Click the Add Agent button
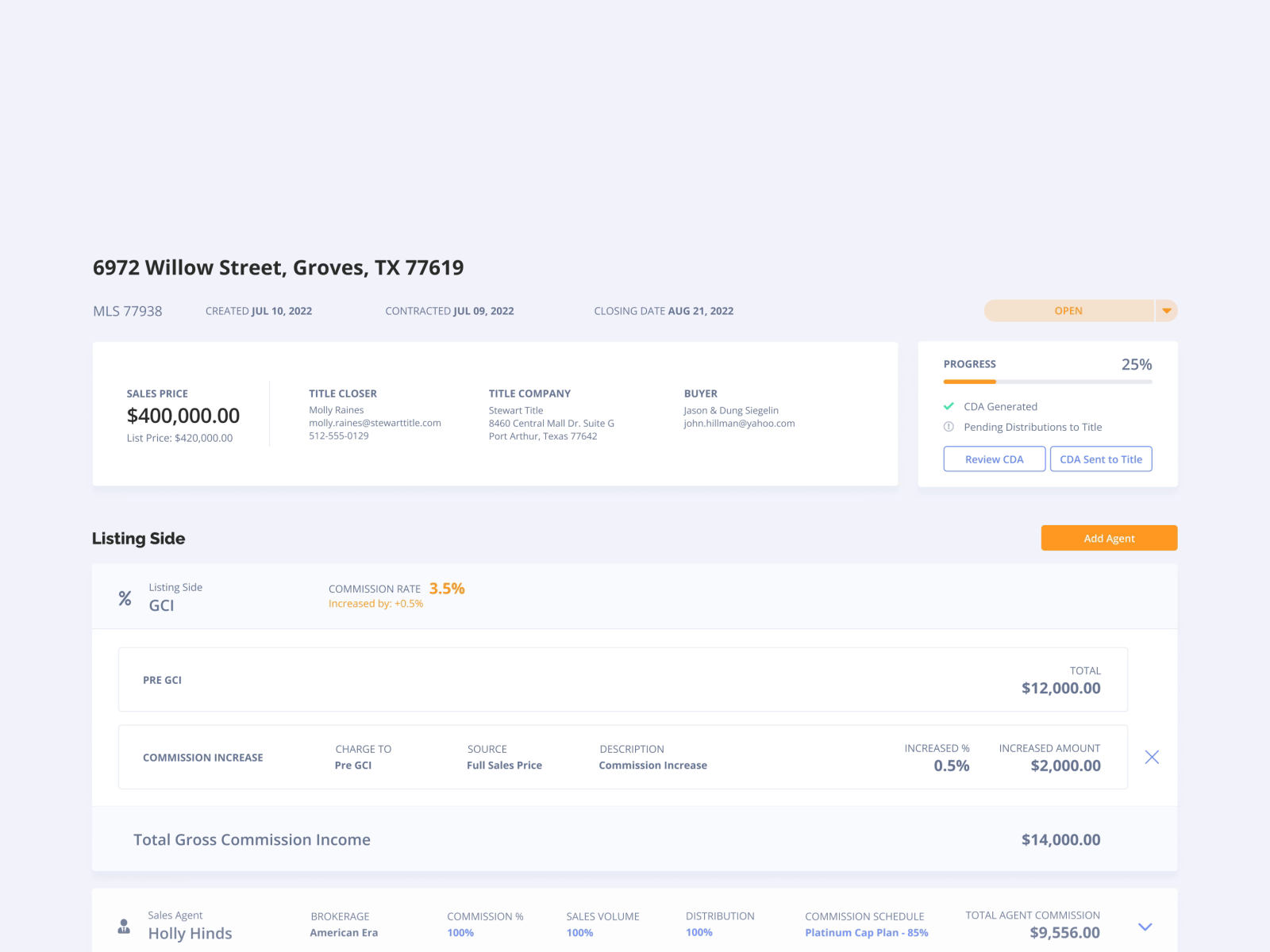 [x=1109, y=538]
